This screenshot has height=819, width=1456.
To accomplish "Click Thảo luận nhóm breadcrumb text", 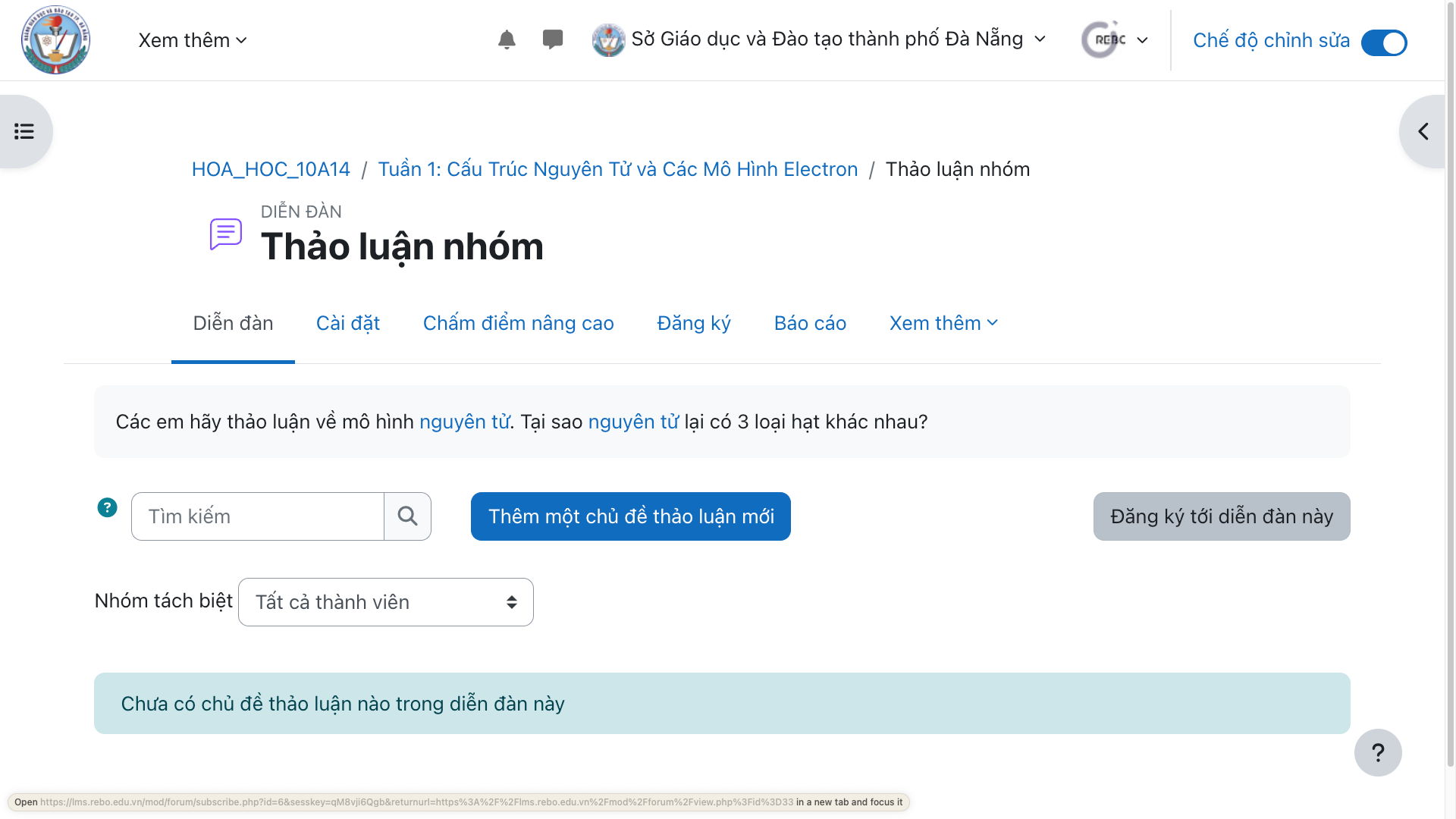I will tap(958, 169).
